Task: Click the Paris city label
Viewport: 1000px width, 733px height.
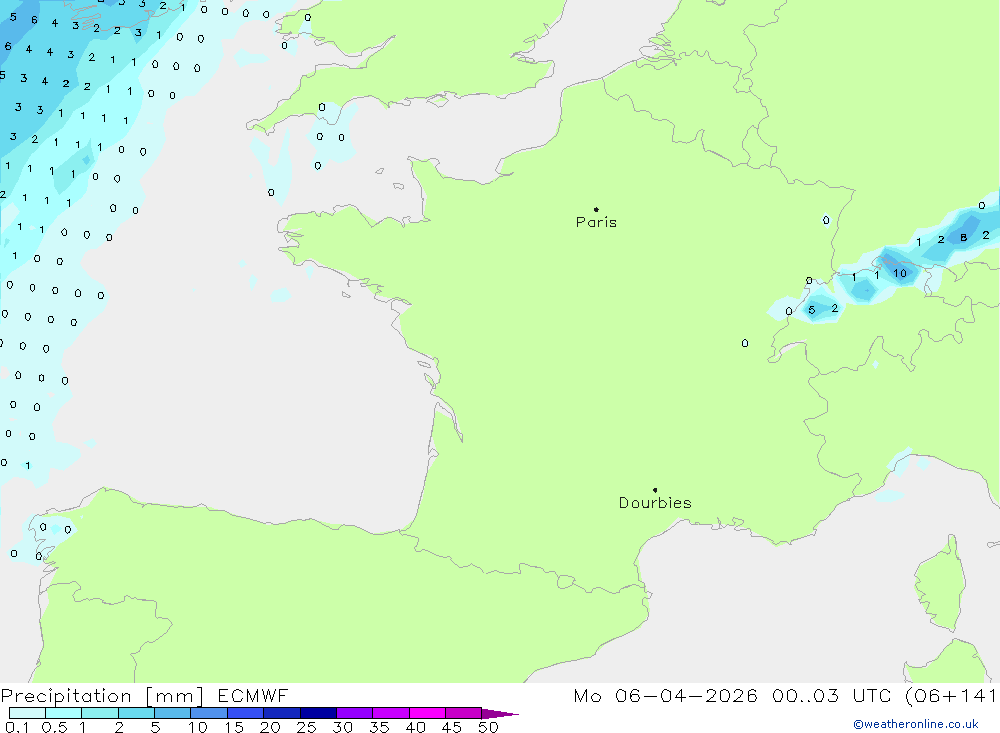Action: (x=596, y=222)
